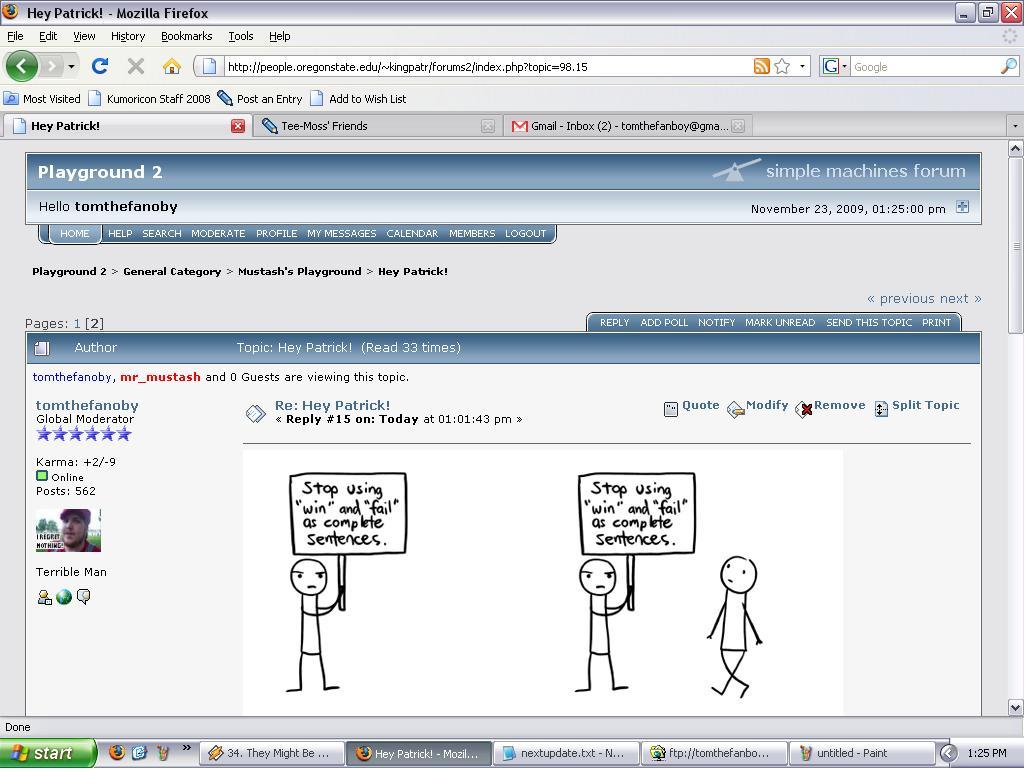Open the user's website globe icon
This screenshot has width=1030, height=770.
64,597
